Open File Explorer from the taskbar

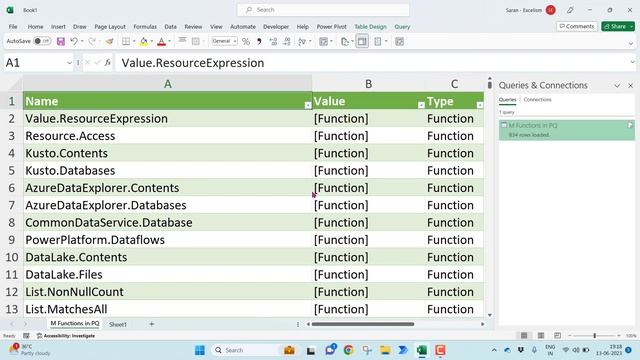(x=384, y=350)
